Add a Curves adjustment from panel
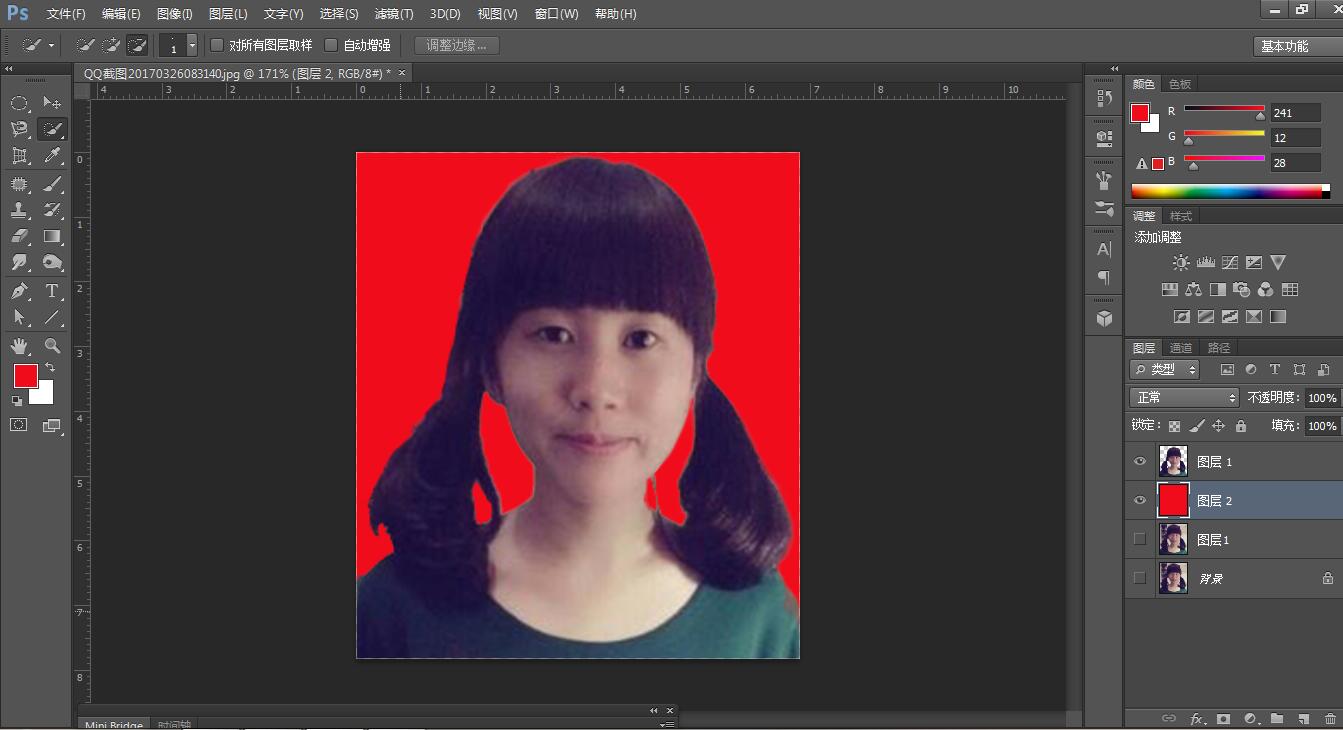 pos(1230,263)
